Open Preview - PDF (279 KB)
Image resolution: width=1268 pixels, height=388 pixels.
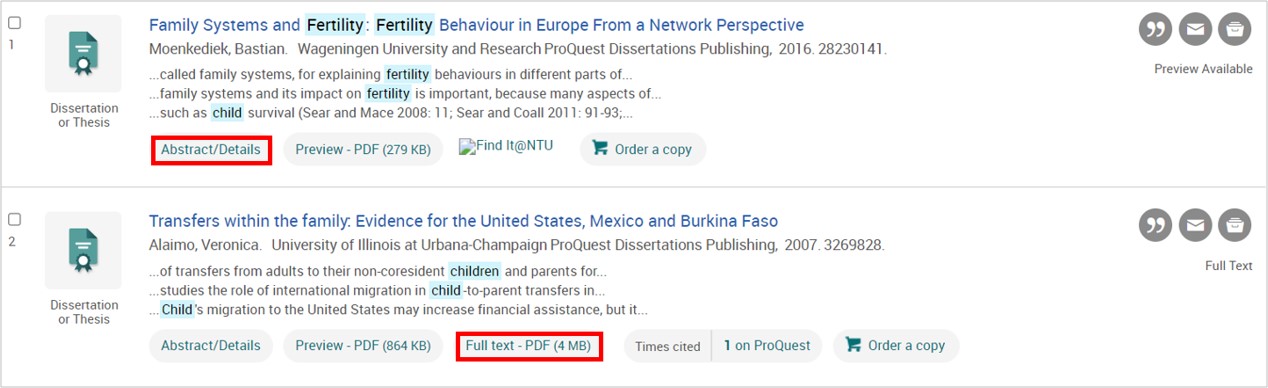coord(363,150)
